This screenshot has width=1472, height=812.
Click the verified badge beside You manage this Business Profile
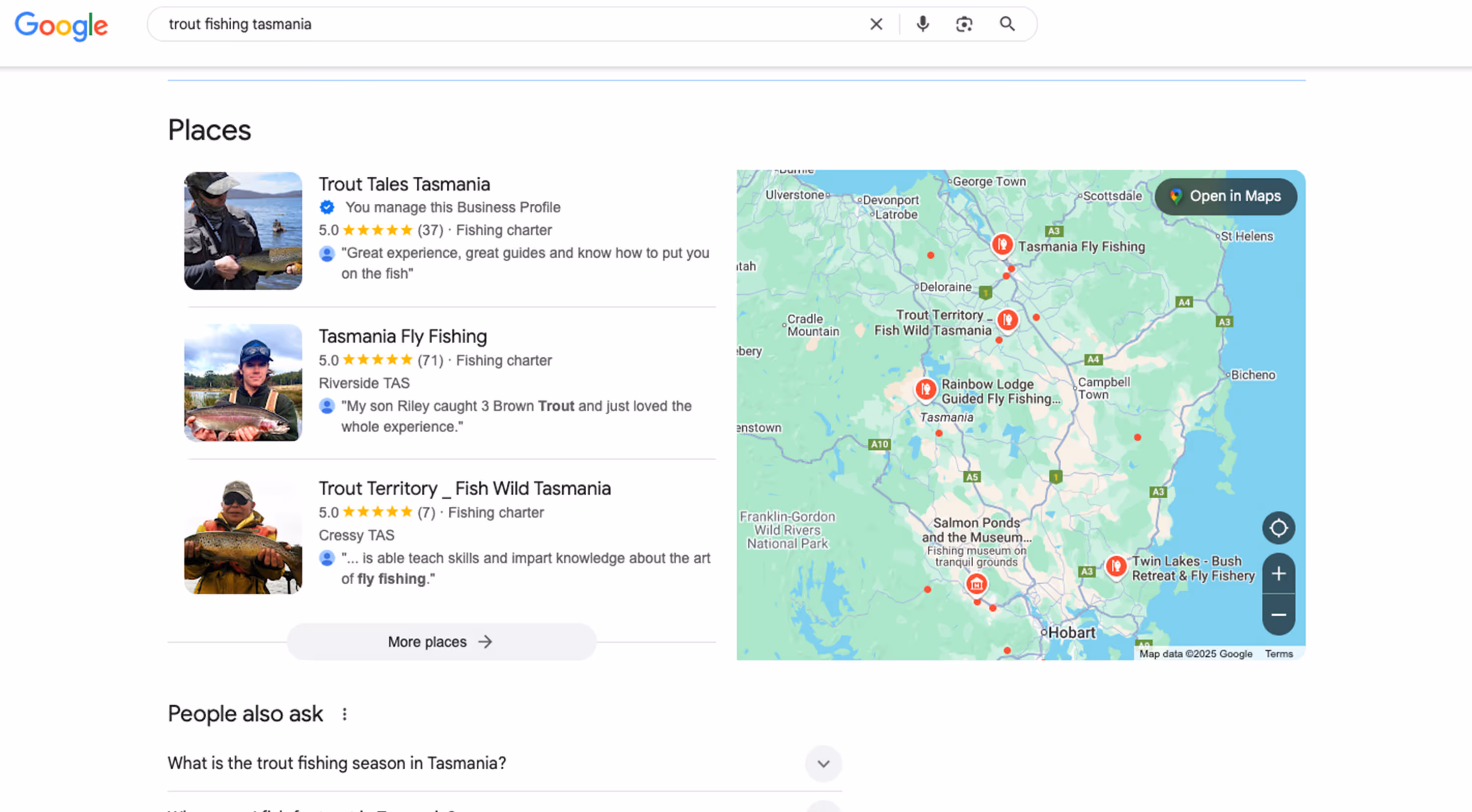coord(327,207)
